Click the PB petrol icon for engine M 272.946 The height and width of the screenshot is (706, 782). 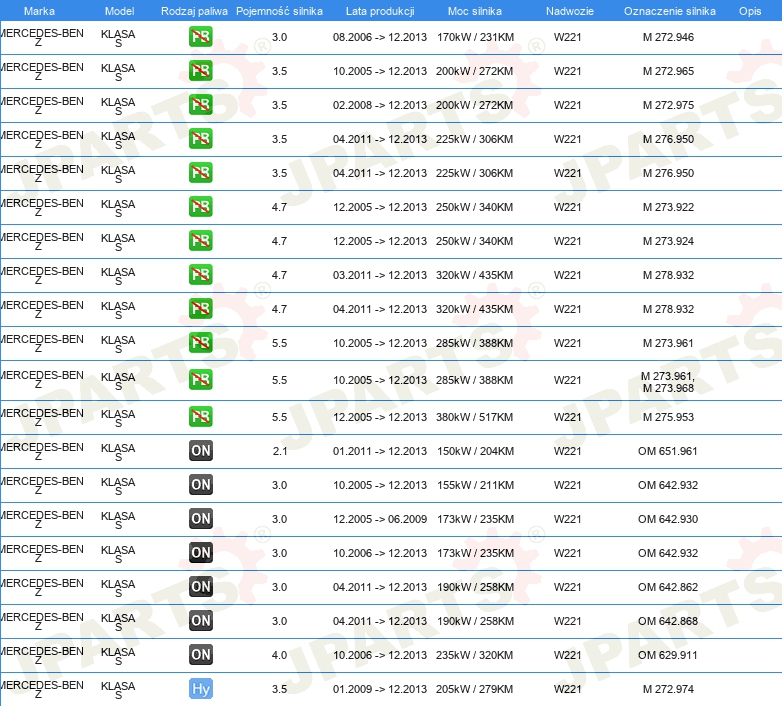(201, 38)
